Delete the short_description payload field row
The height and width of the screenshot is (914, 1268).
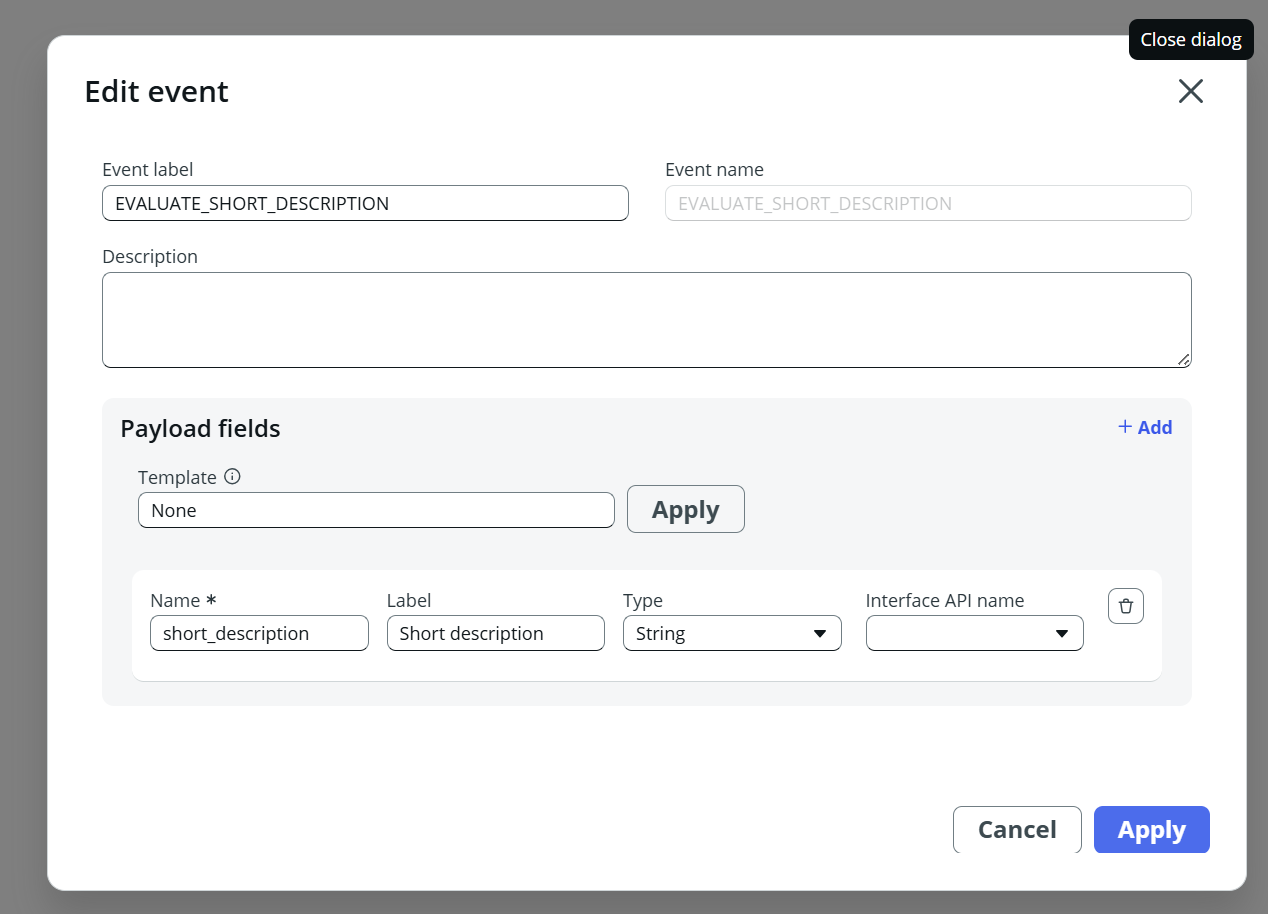coord(1125,606)
